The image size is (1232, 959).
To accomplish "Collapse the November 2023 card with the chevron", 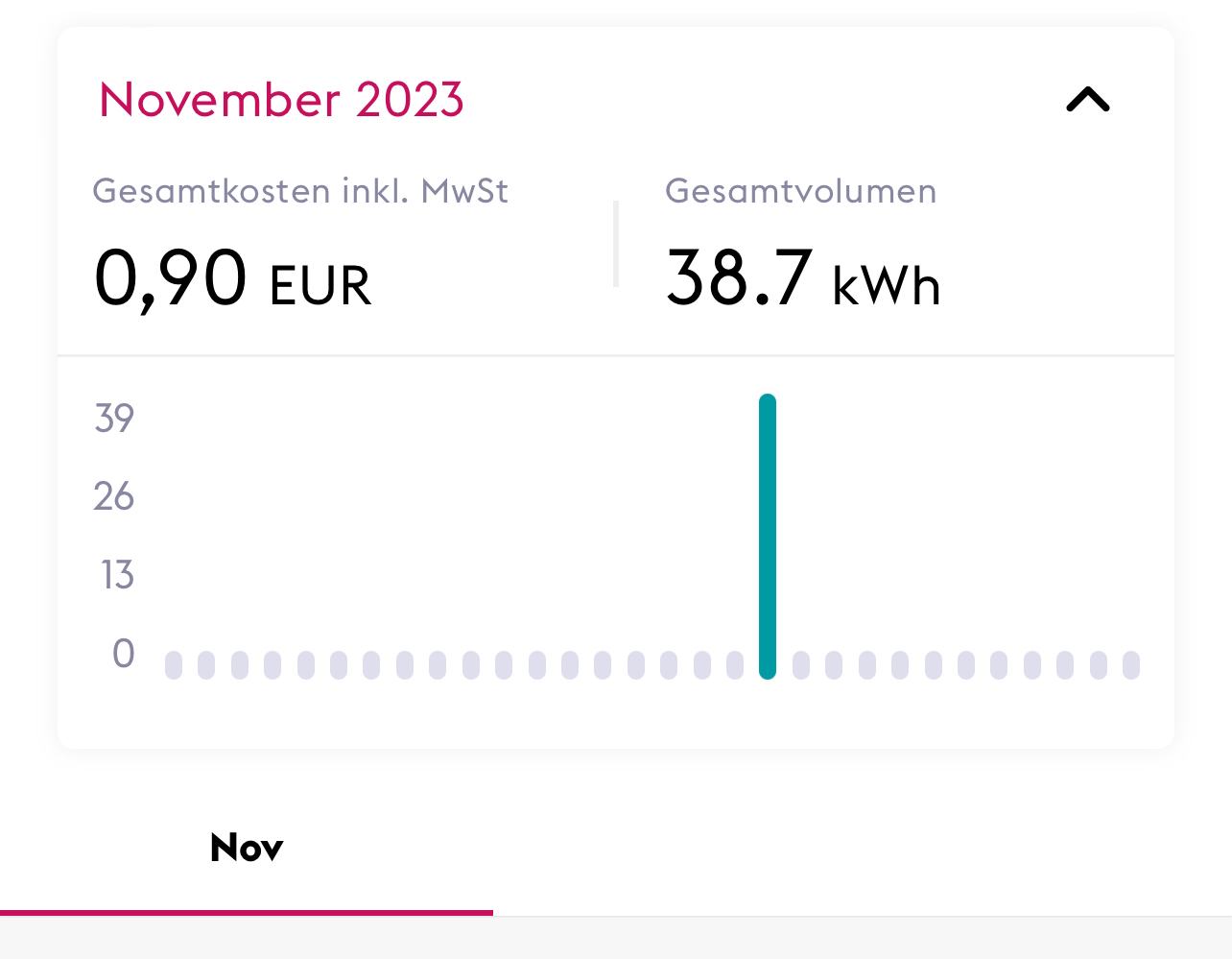I will 1088,100.
